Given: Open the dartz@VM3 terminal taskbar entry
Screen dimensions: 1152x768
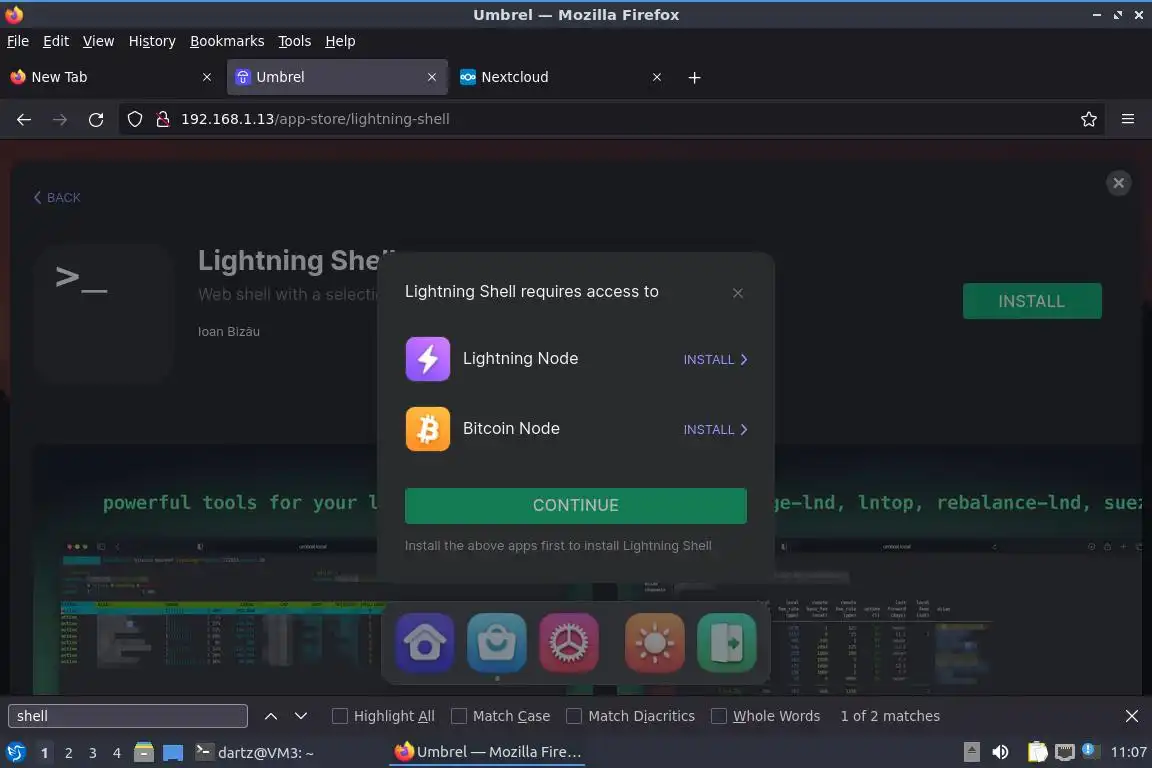Looking at the screenshot, I should [x=255, y=753].
